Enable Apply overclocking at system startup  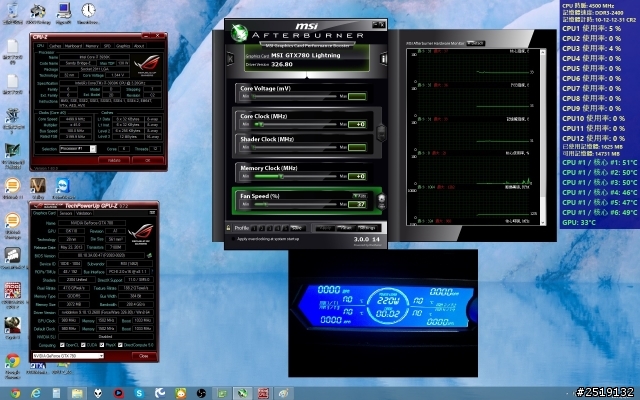click(233, 239)
